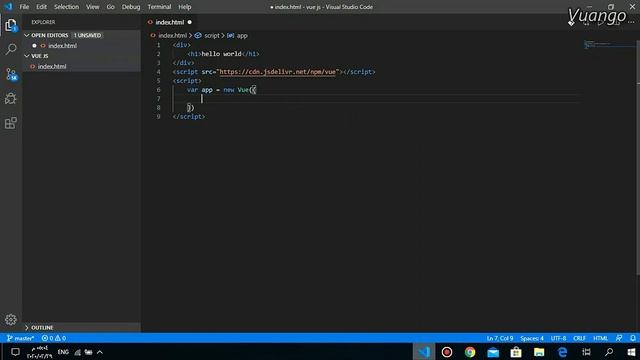Collapse the VUE JS folder section
Image resolution: width=640 pixels, height=360 pixels.
point(39,56)
